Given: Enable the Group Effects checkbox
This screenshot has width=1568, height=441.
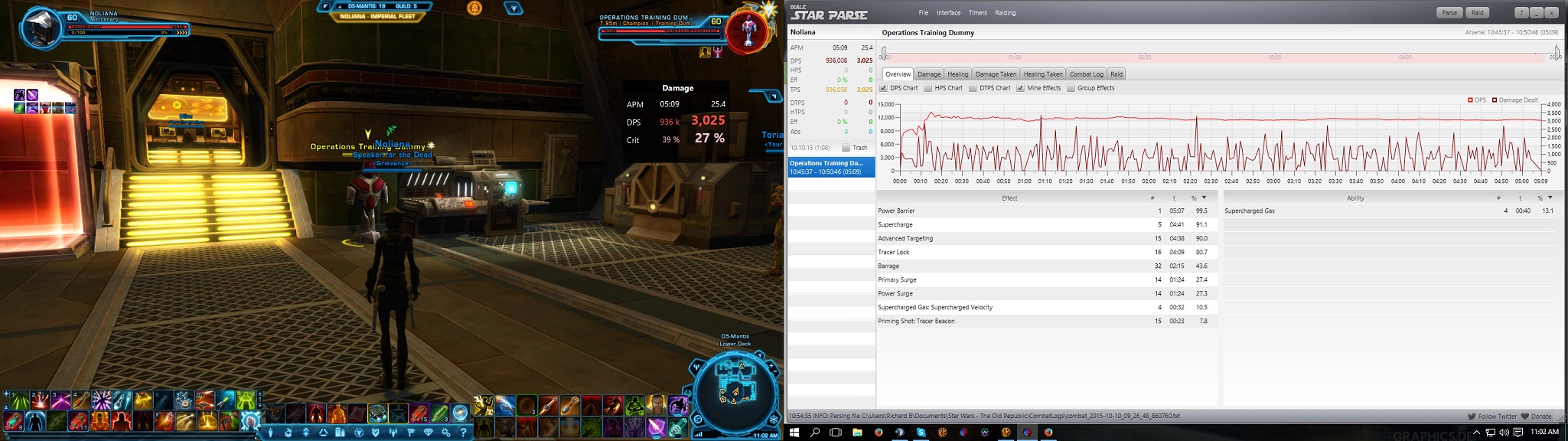Looking at the screenshot, I should 1071,88.
